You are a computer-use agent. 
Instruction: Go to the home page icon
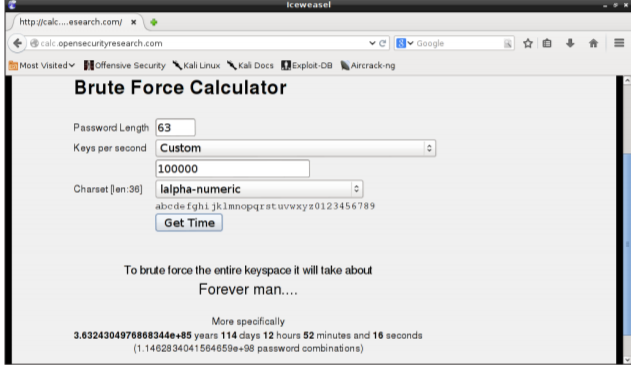click(x=593, y=43)
